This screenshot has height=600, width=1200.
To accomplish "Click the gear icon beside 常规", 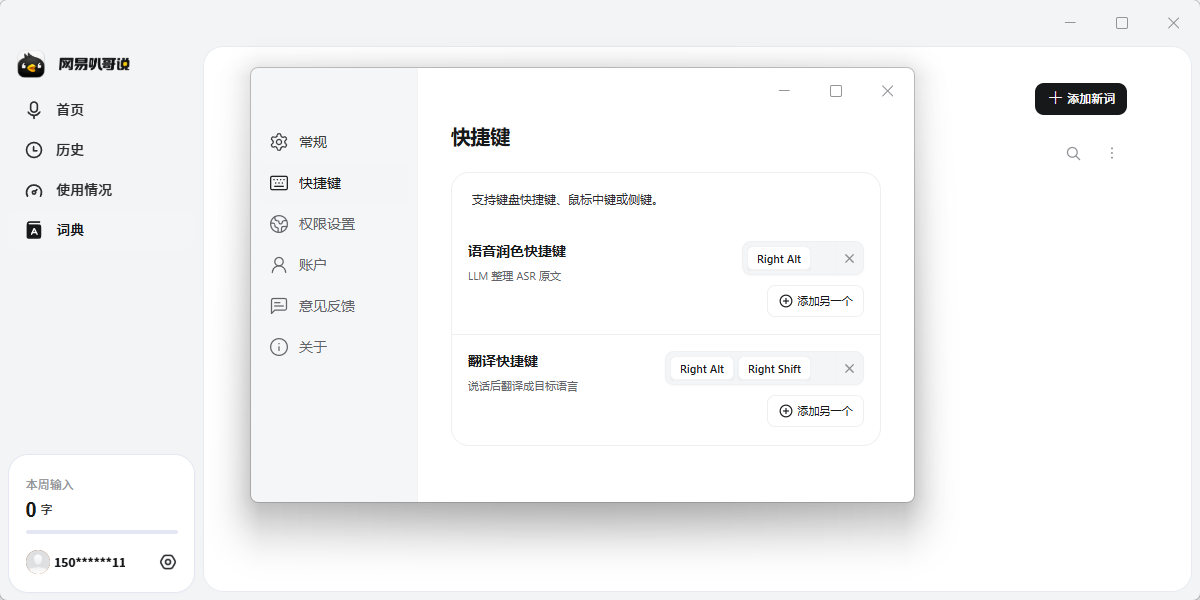I will pyautogui.click(x=279, y=142).
